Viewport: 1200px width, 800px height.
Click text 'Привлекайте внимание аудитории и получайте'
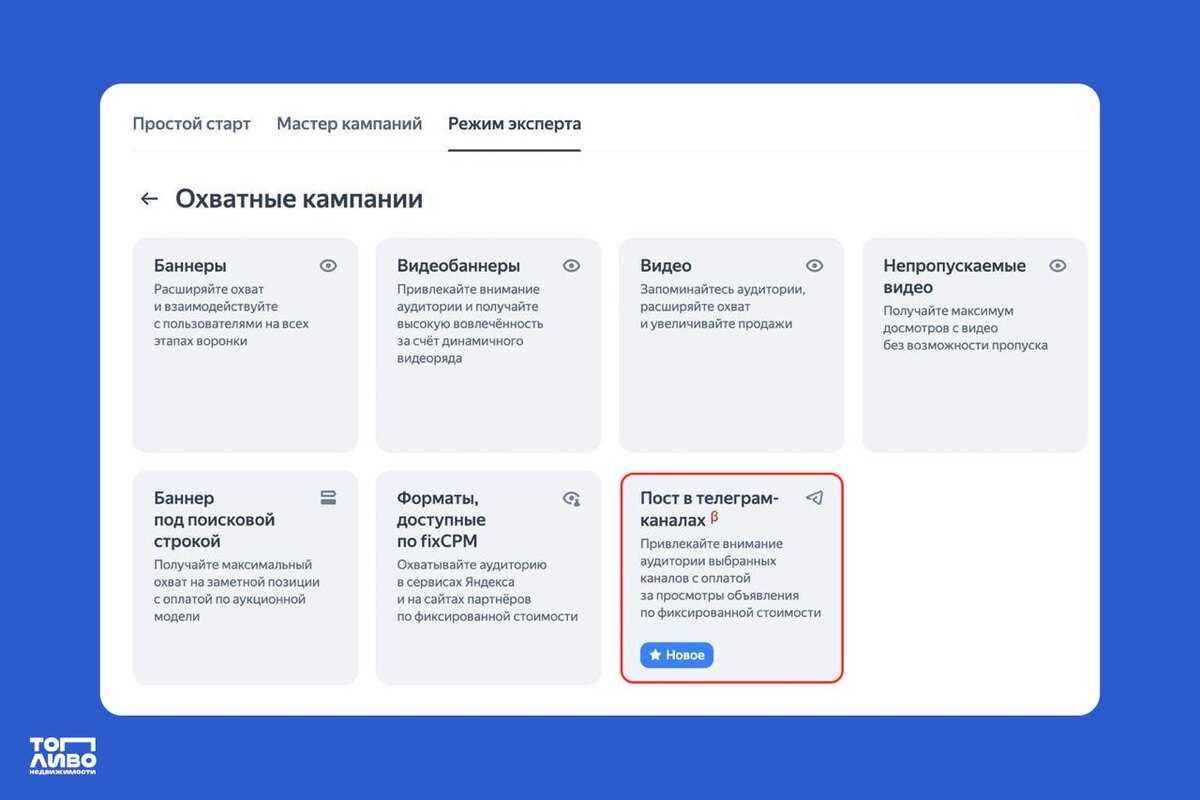(x=468, y=298)
